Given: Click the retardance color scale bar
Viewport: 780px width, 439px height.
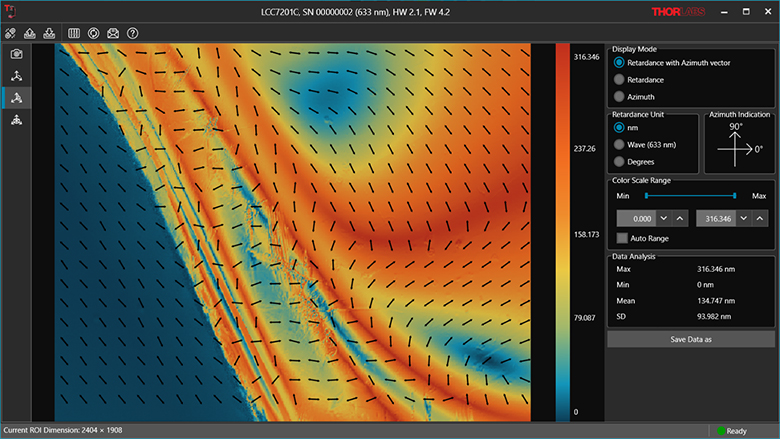Looking at the screenshot, I should [563, 232].
